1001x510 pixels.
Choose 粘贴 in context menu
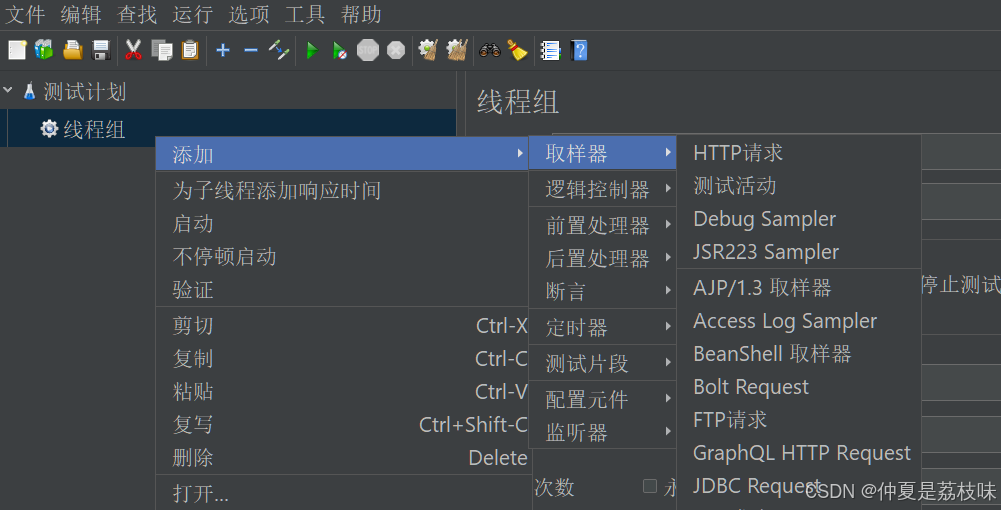[342, 391]
